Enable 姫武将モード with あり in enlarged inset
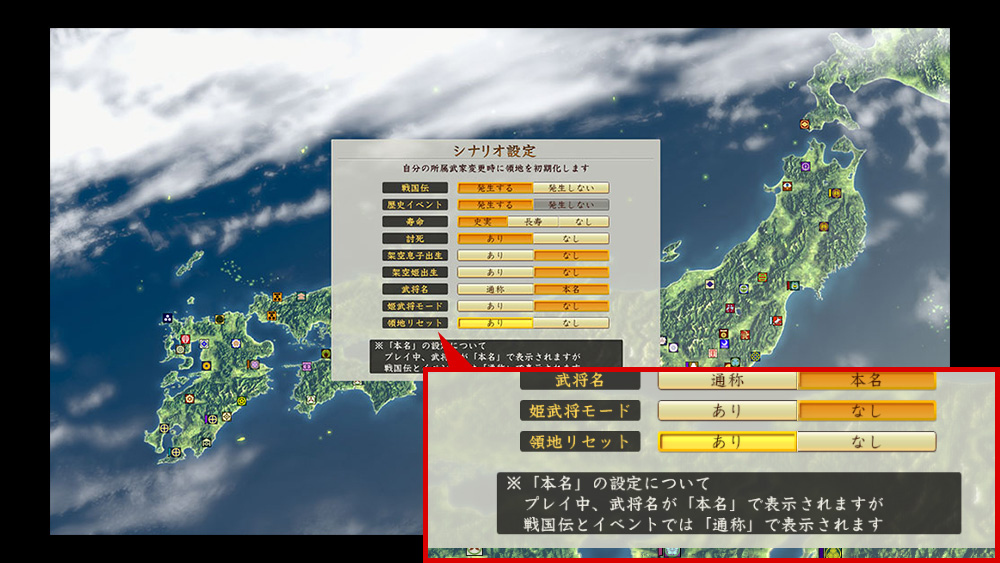 click(x=726, y=411)
